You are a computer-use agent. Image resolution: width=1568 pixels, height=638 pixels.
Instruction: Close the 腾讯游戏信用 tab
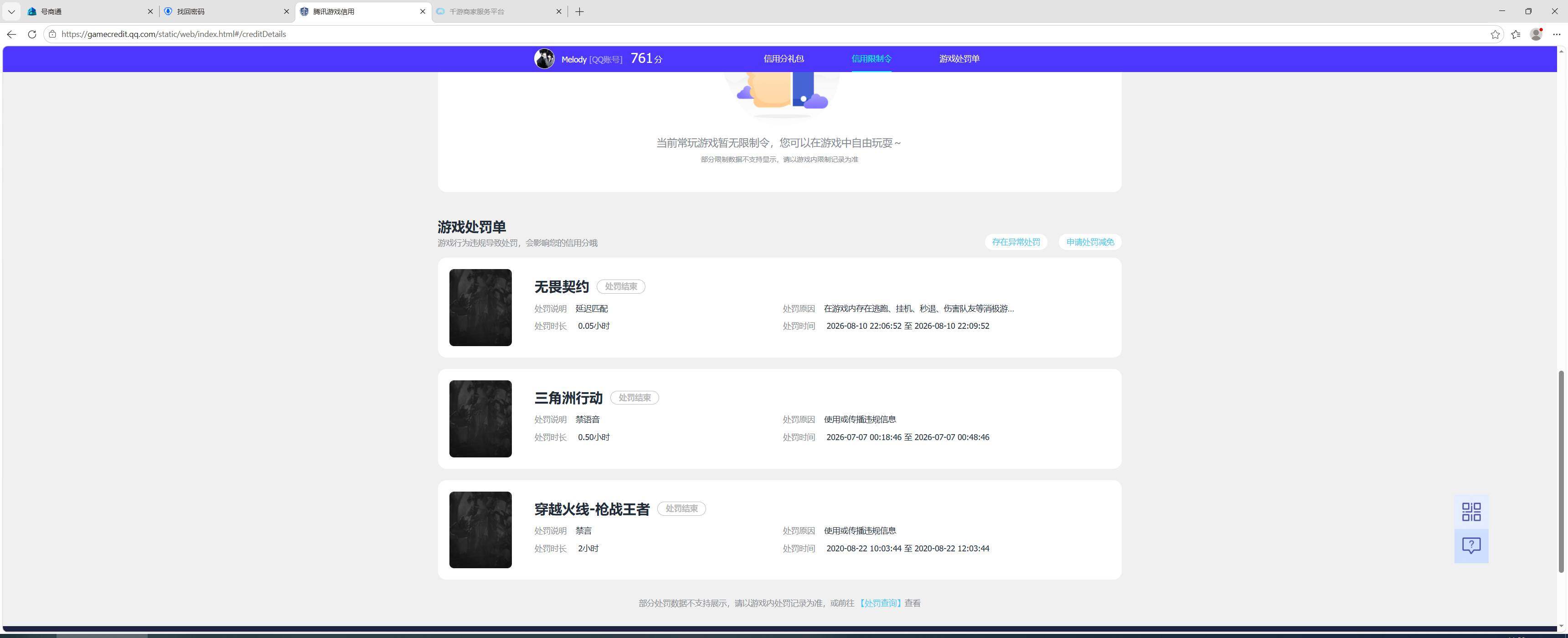click(x=423, y=11)
